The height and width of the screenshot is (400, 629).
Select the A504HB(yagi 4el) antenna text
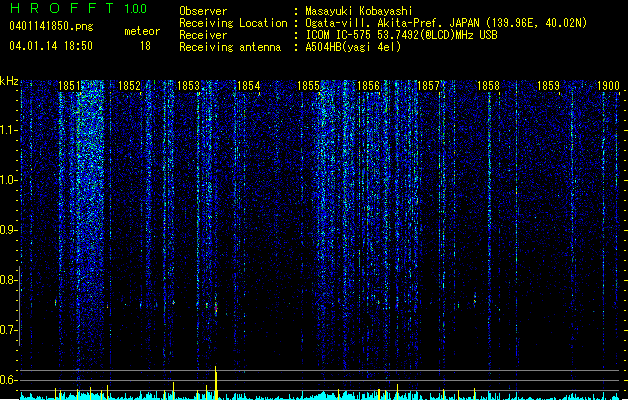click(x=353, y=47)
